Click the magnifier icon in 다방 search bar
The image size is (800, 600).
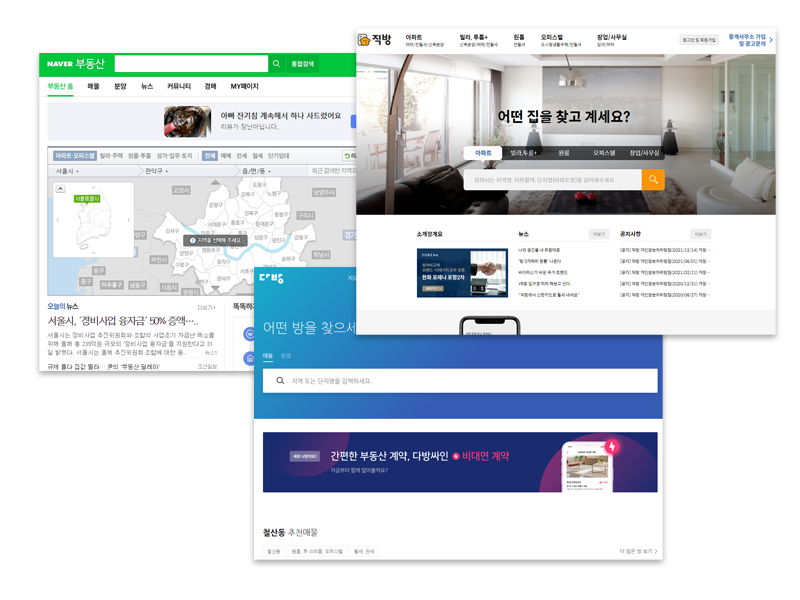[280, 381]
